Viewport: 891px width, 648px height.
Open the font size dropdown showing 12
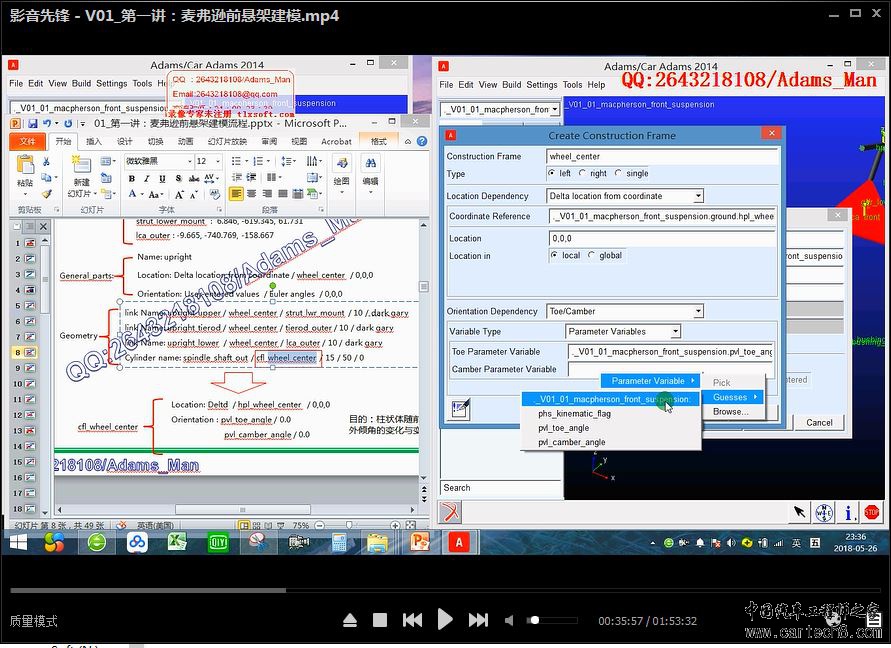(x=218, y=161)
